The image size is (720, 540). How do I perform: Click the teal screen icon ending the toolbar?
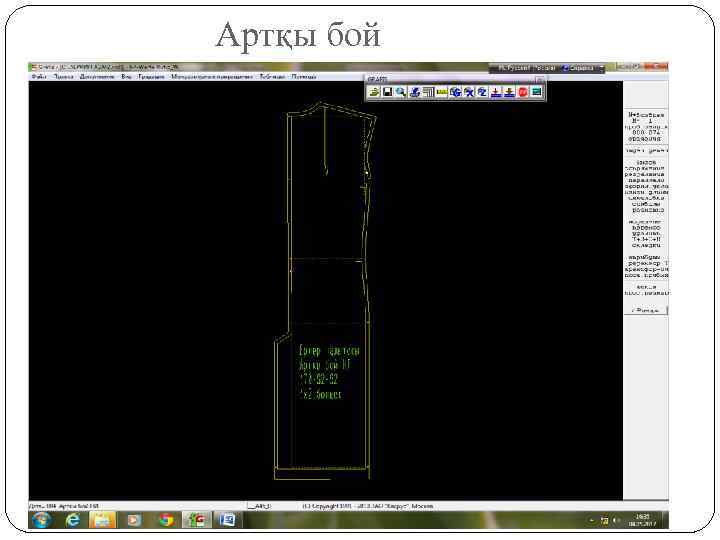[536, 92]
